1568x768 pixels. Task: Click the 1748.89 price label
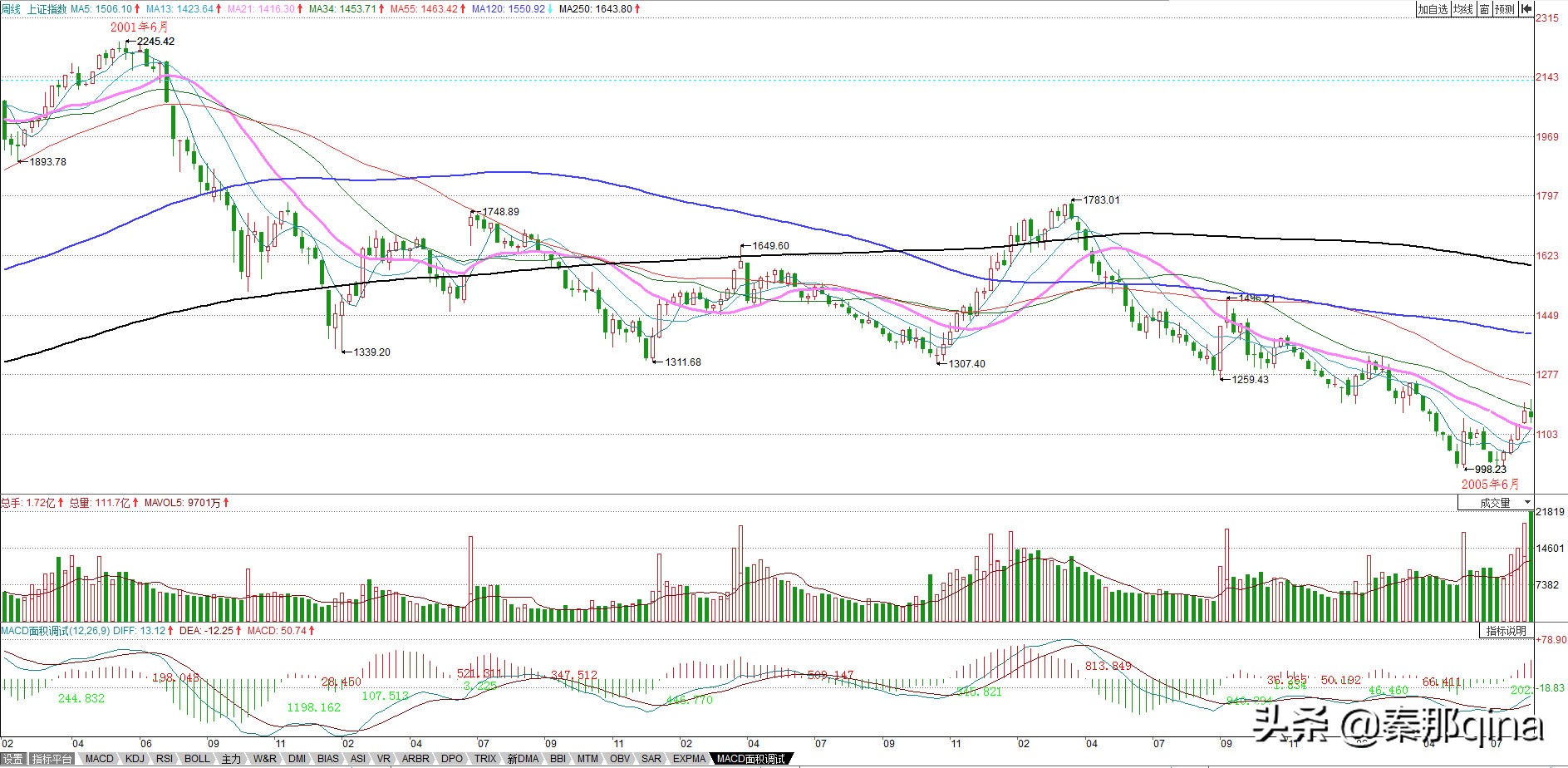click(500, 212)
